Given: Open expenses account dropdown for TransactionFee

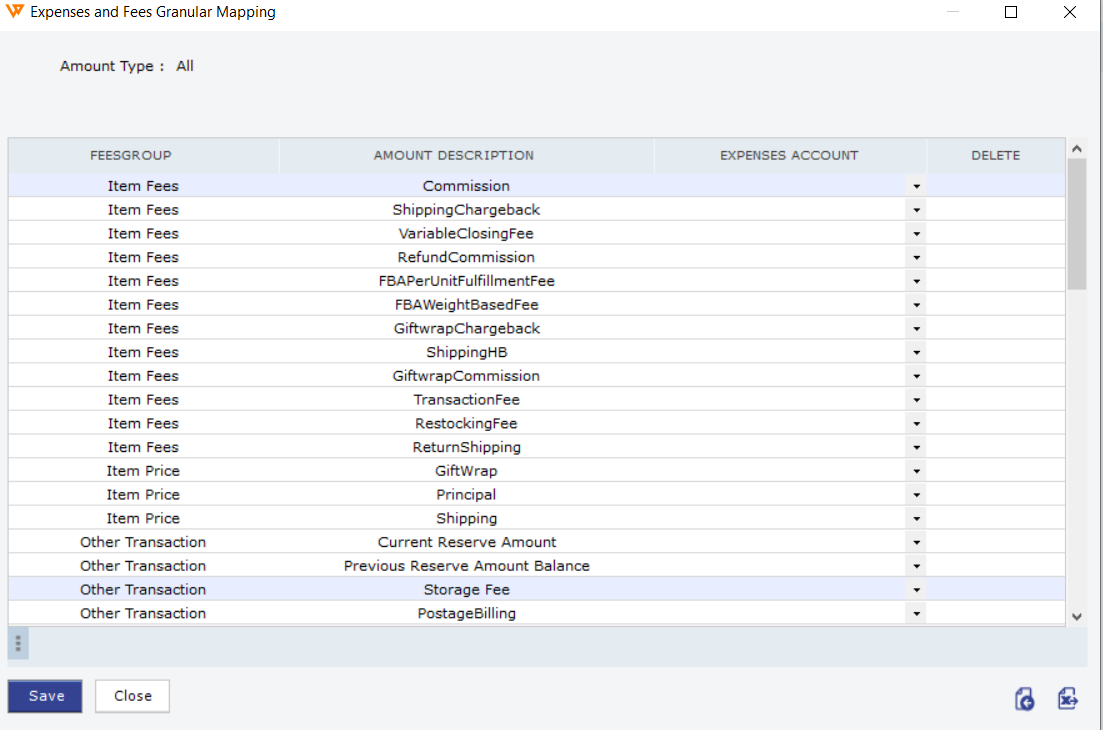Looking at the screenshot, I should click(917, 400).
